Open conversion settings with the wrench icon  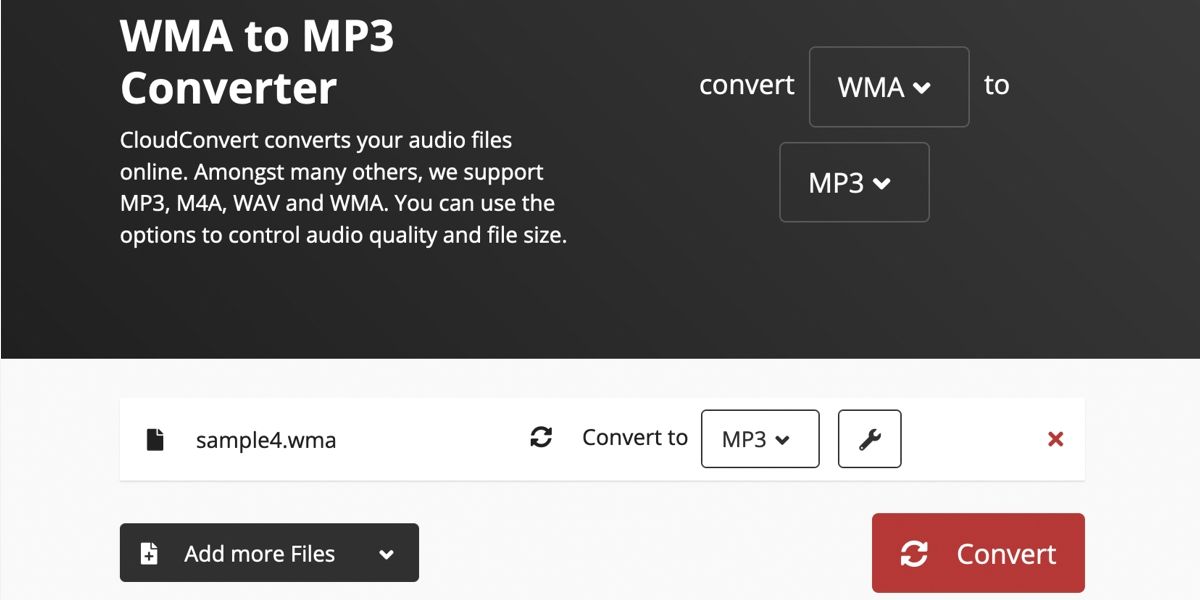point(869,438)
